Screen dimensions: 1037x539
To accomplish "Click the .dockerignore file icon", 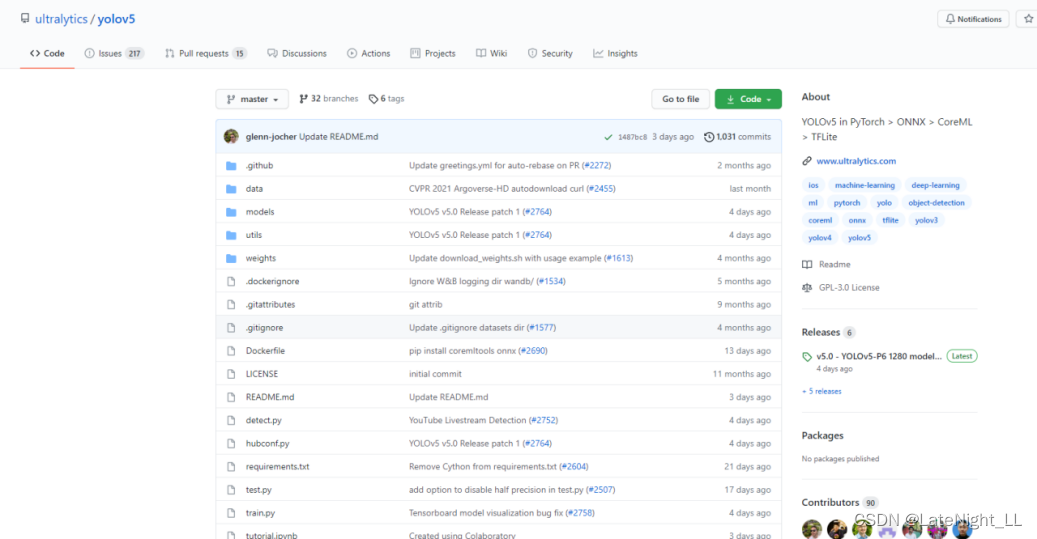I will [x=231, y=282].
